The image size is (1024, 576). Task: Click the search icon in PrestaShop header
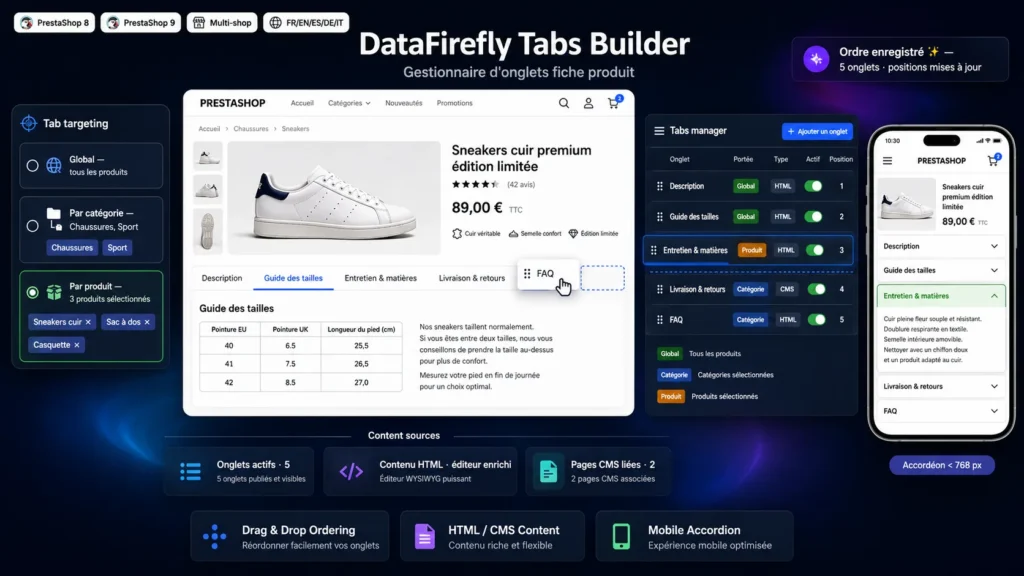[564, 103]
